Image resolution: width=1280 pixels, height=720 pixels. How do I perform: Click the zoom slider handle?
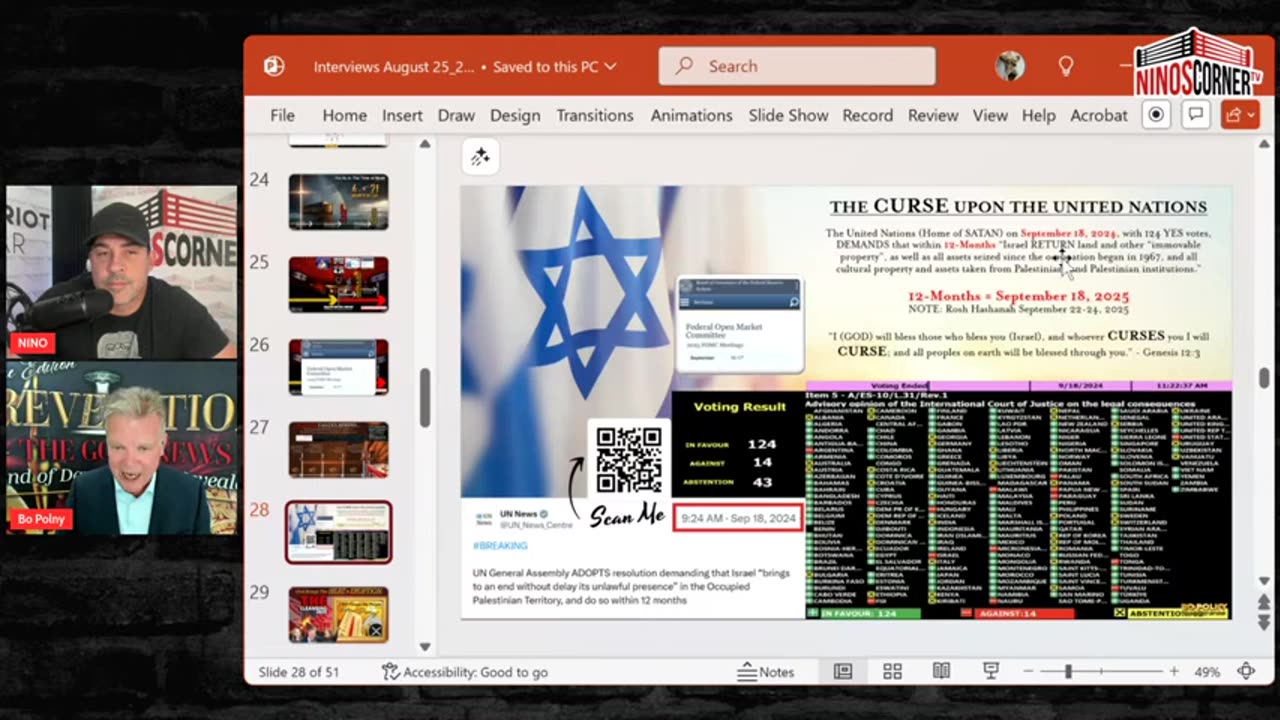pos(1068,672)
